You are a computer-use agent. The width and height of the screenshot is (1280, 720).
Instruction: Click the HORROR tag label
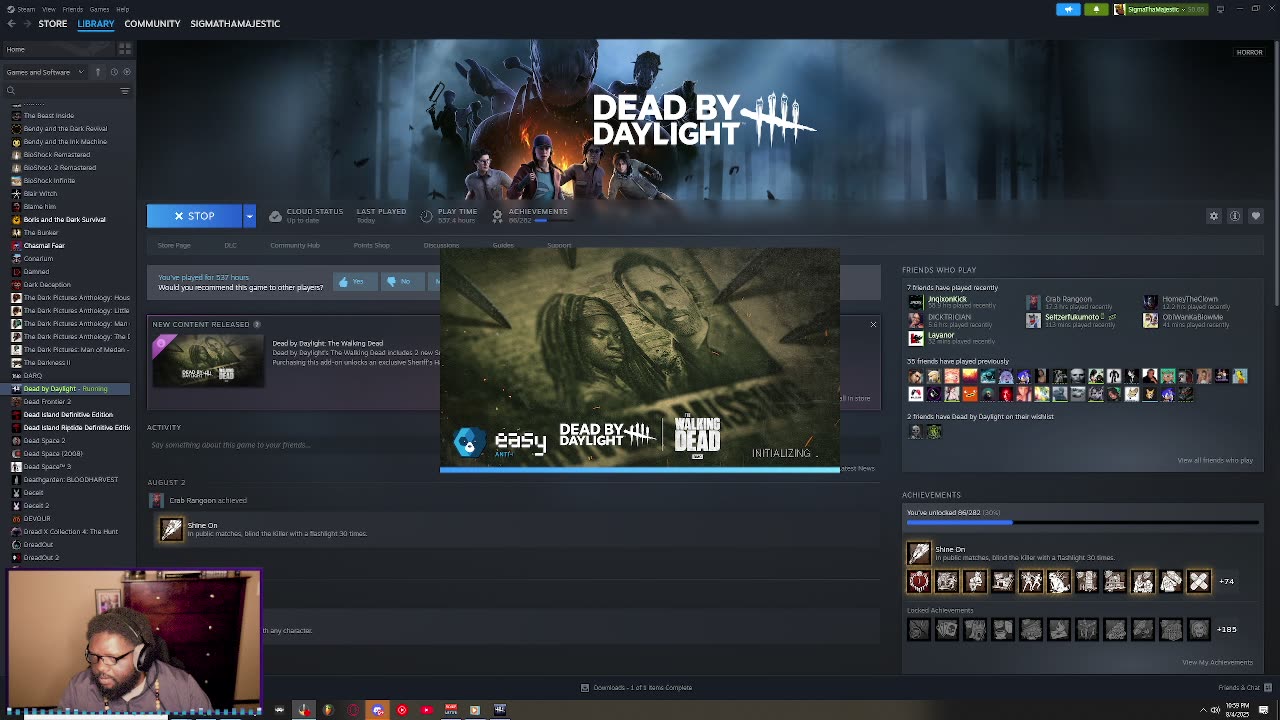(1249, 52)
